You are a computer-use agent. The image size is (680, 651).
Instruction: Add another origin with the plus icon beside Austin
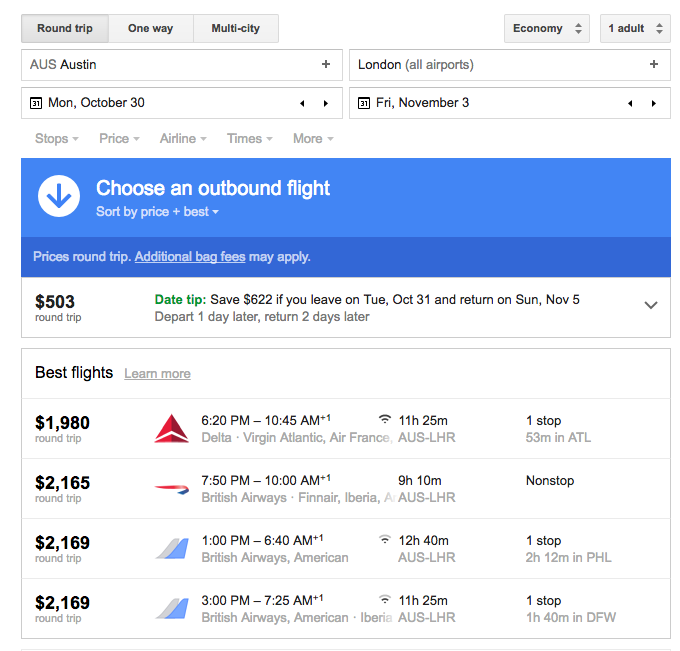tap(326, 64)
